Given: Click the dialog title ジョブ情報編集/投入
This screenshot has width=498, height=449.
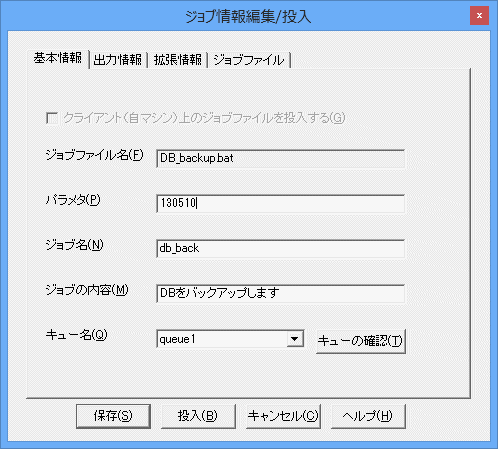Looking at the screenshot, I should click(x=248, y=16).
